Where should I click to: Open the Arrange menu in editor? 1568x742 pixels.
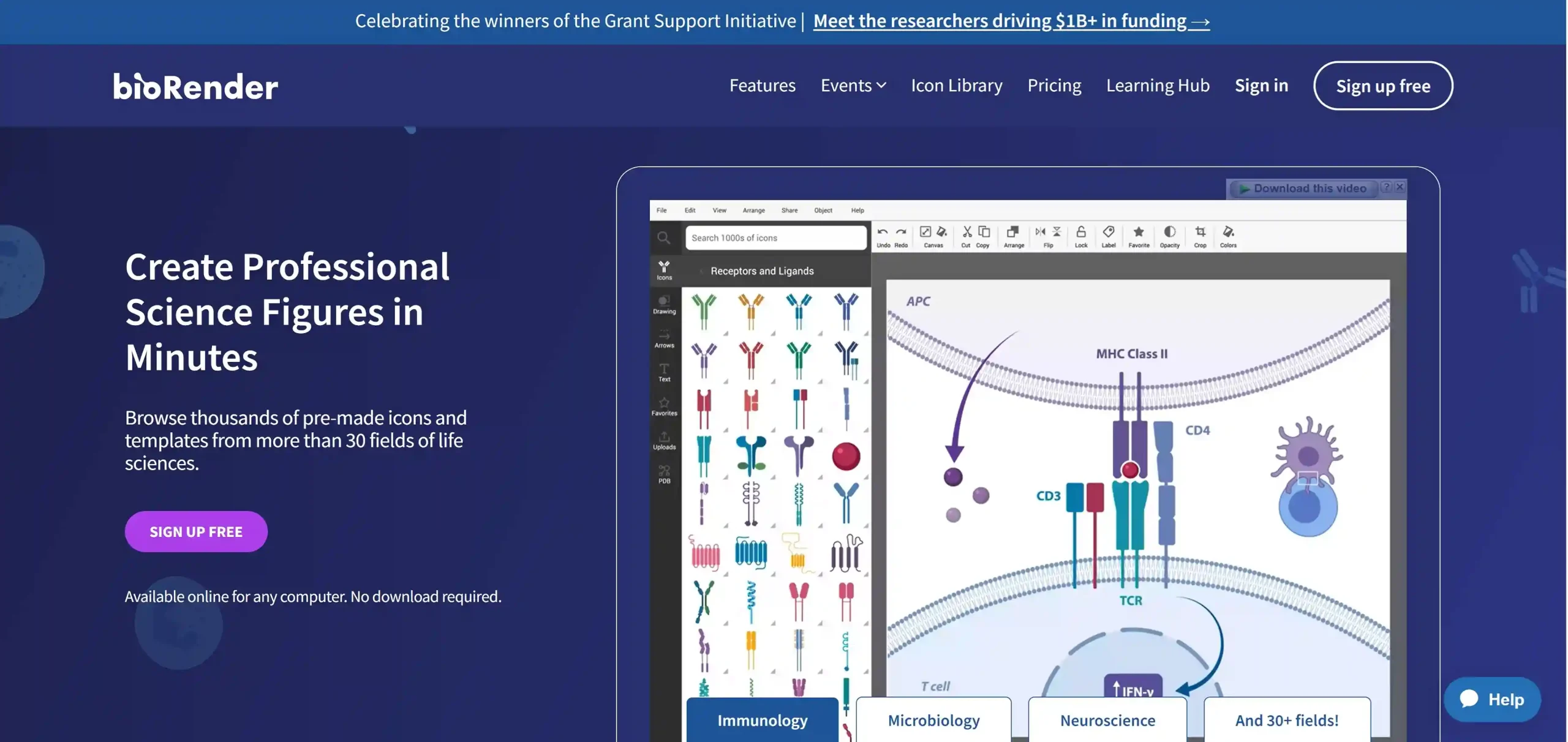(753, 211)
